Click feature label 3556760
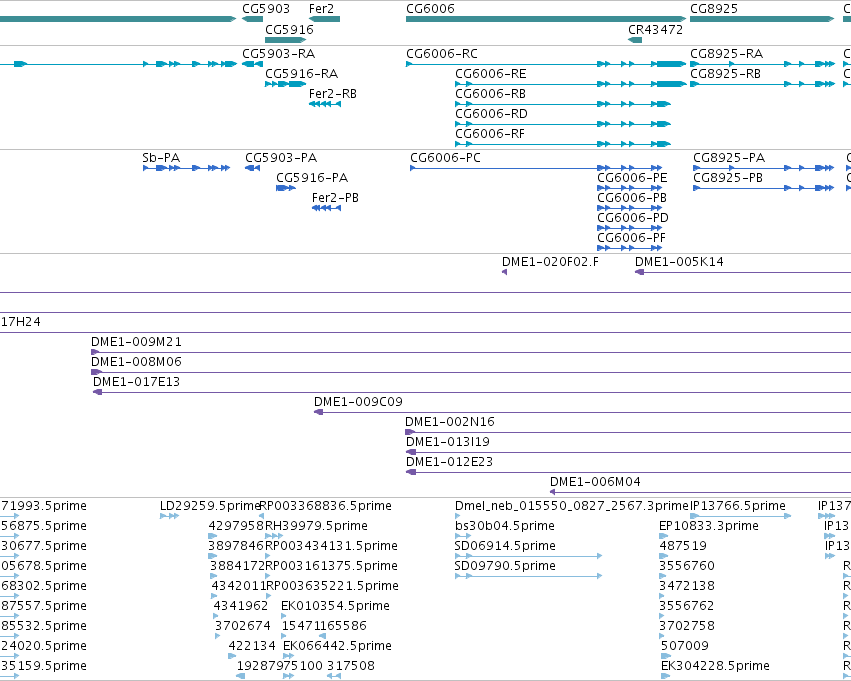The height and width of the screenshot is (681, 851). (x=687, y=567)
